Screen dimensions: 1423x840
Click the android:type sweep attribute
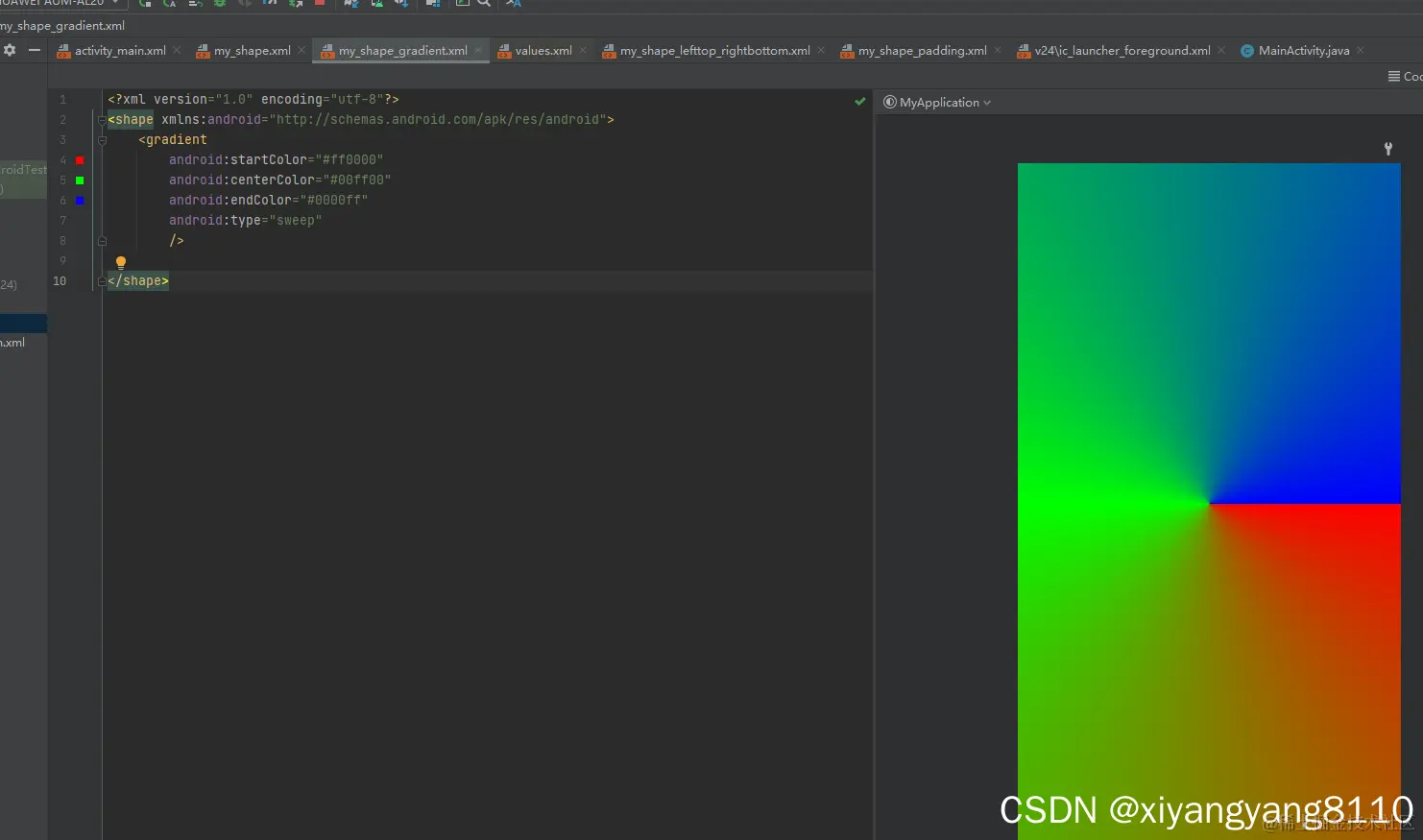(x=246, y=221)
